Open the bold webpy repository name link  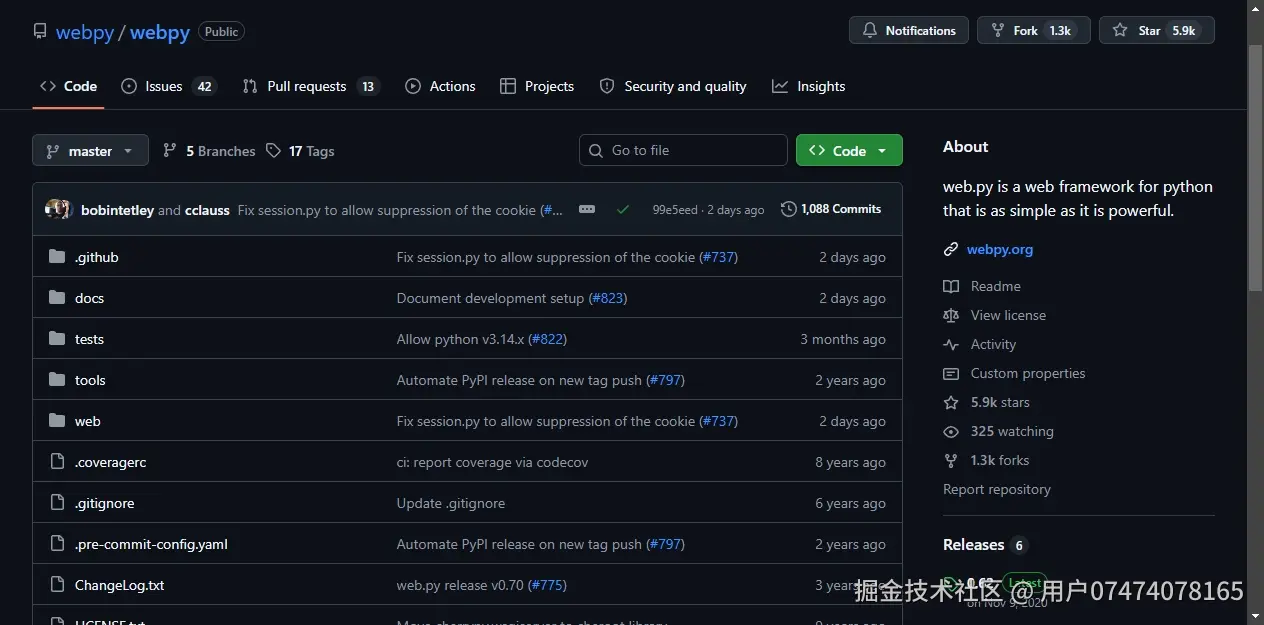pyautogui.click(x=160, y=32)
